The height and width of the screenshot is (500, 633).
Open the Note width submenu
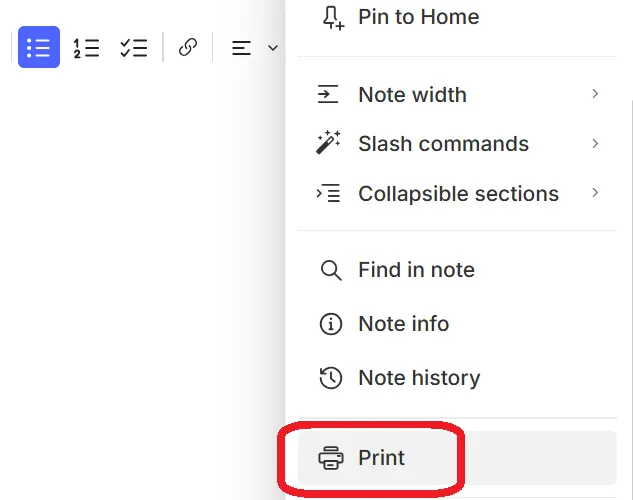click(457, 94)
